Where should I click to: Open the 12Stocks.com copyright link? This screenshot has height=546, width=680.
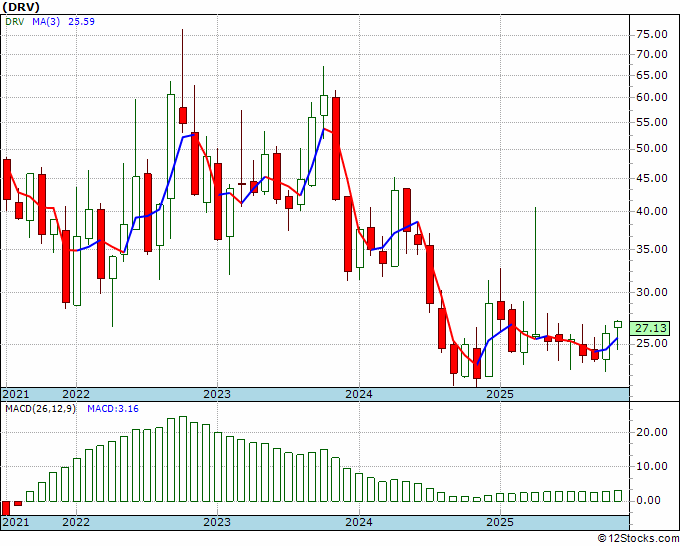[638, 539]
